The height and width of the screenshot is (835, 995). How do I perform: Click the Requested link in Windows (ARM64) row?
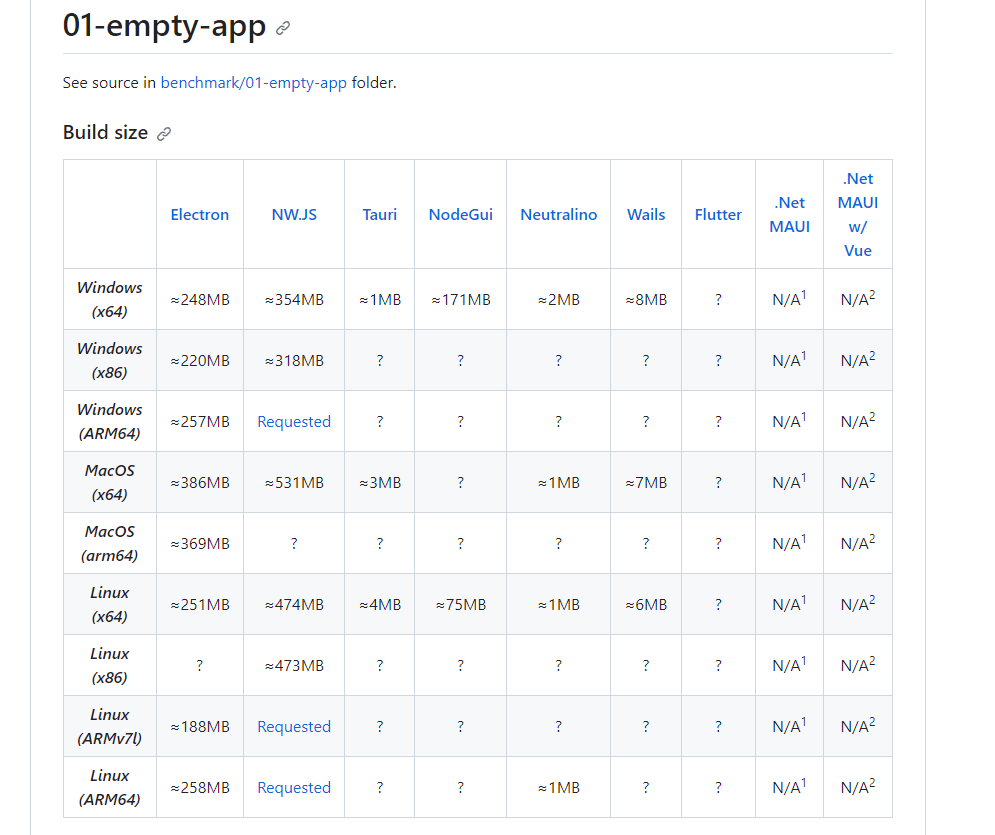294,421
